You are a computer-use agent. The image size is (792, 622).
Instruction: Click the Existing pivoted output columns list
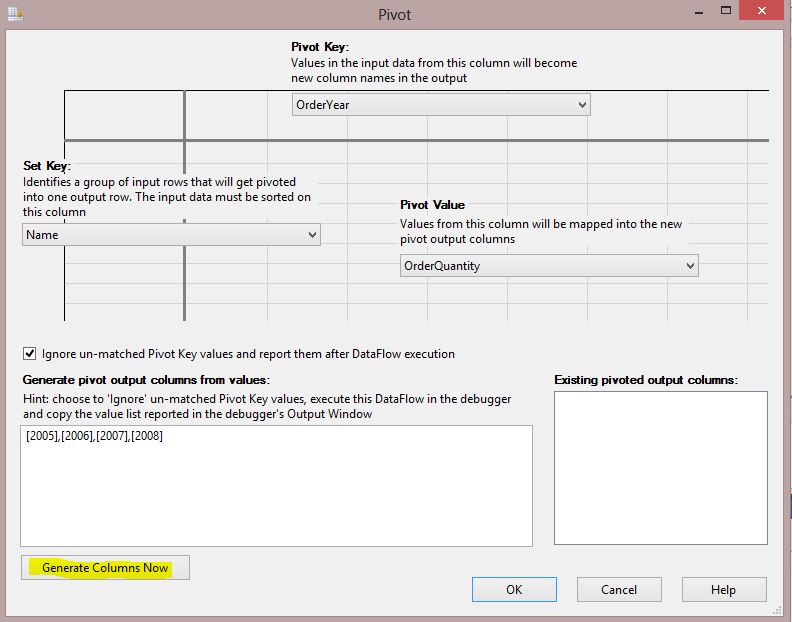coord(660,467)
